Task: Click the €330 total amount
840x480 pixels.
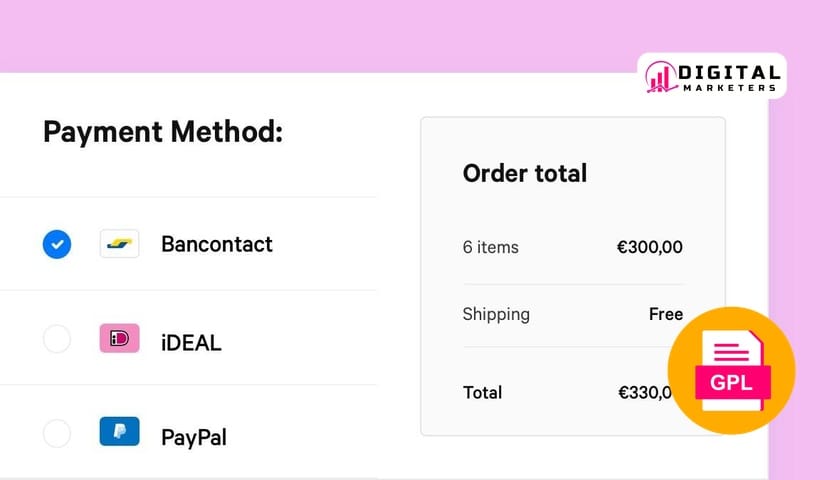Action: click(644, 393)
